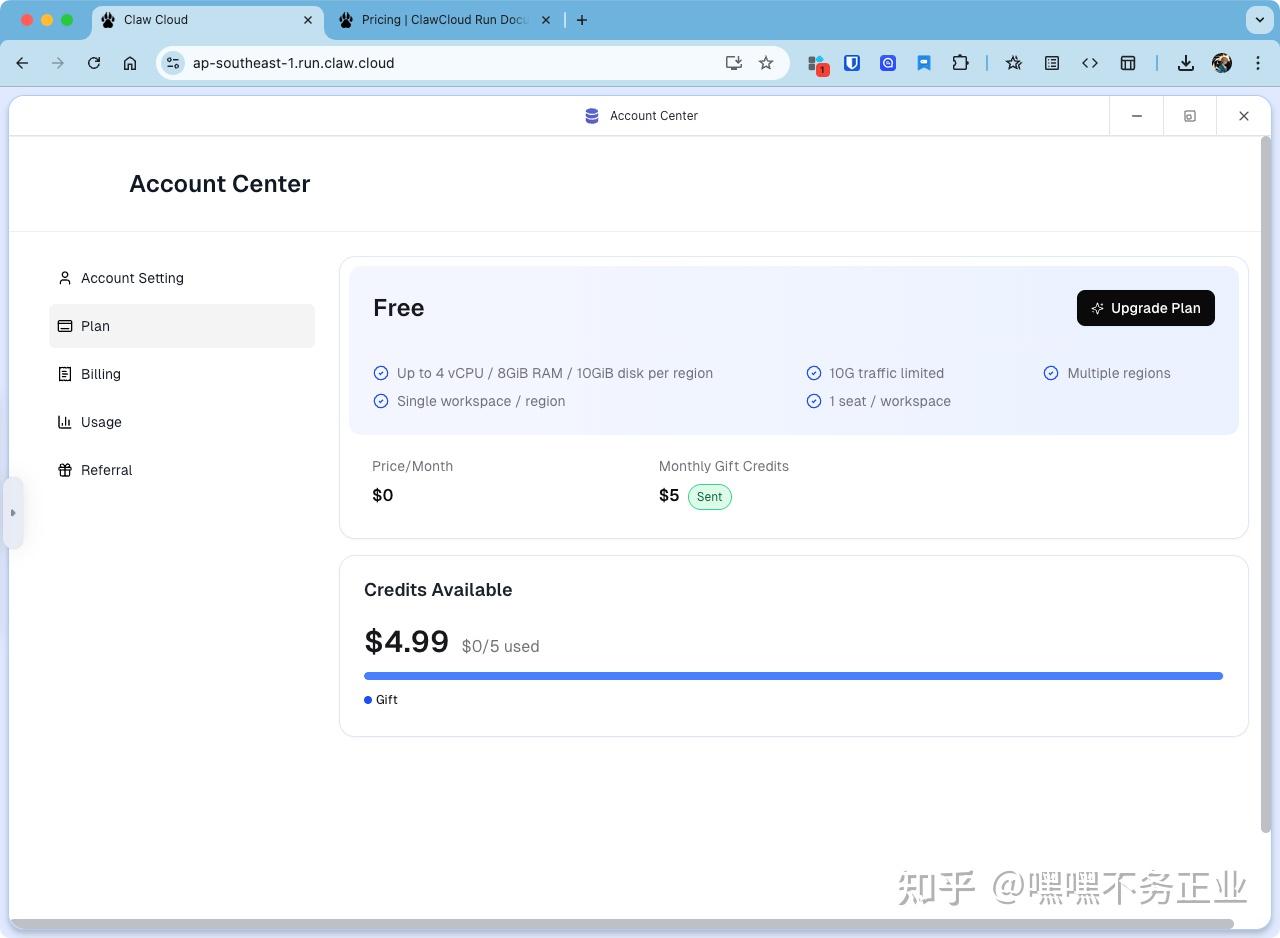This screenshot has height=938, width=1280.
Task: Open the Usage section
Action: pos(181,422)
